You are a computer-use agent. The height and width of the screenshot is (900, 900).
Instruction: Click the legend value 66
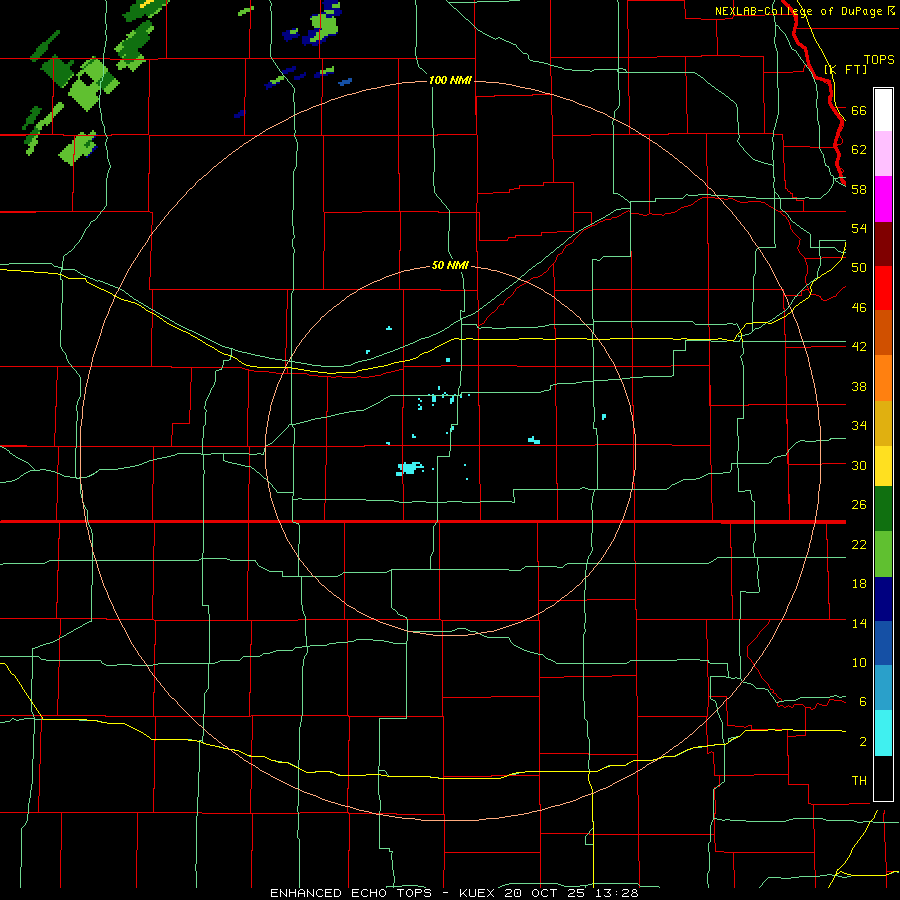859,110
